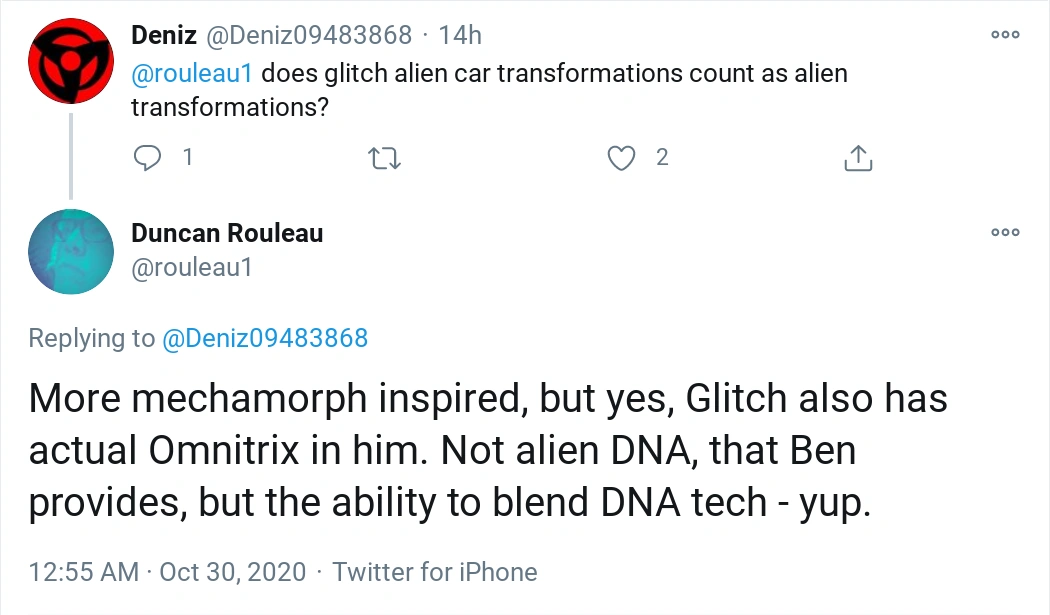Click the Deniz display name
This screenshot has width=1050, height=615.
click(163, 35)
